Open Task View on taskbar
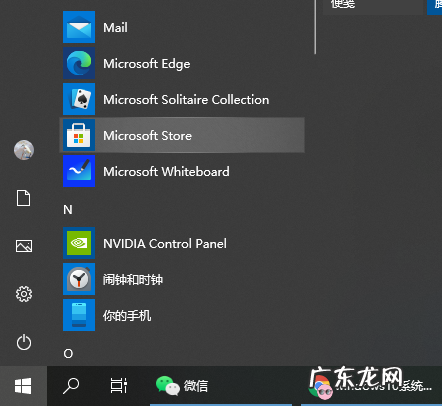The image size is (442, 406). (x=119, y=386)
